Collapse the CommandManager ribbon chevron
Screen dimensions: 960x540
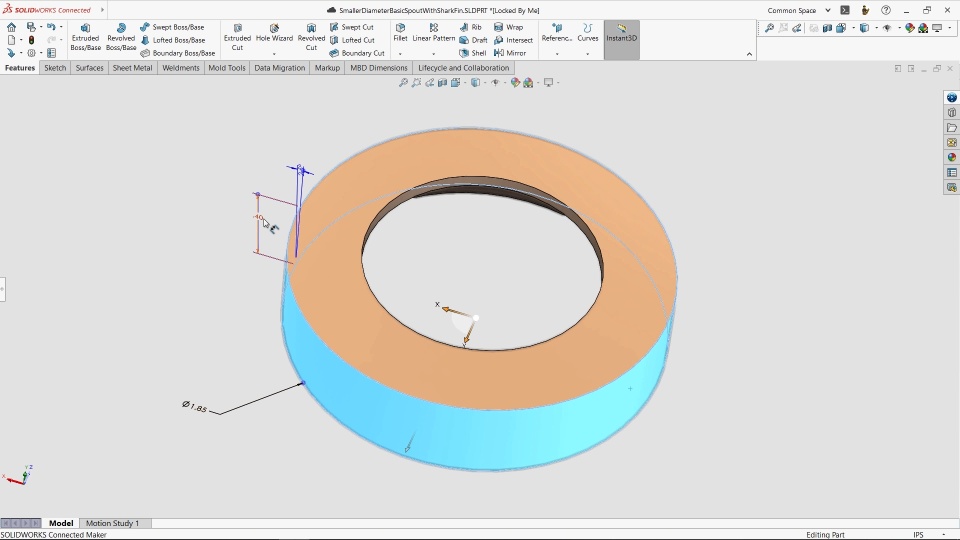tap(750, 54)
